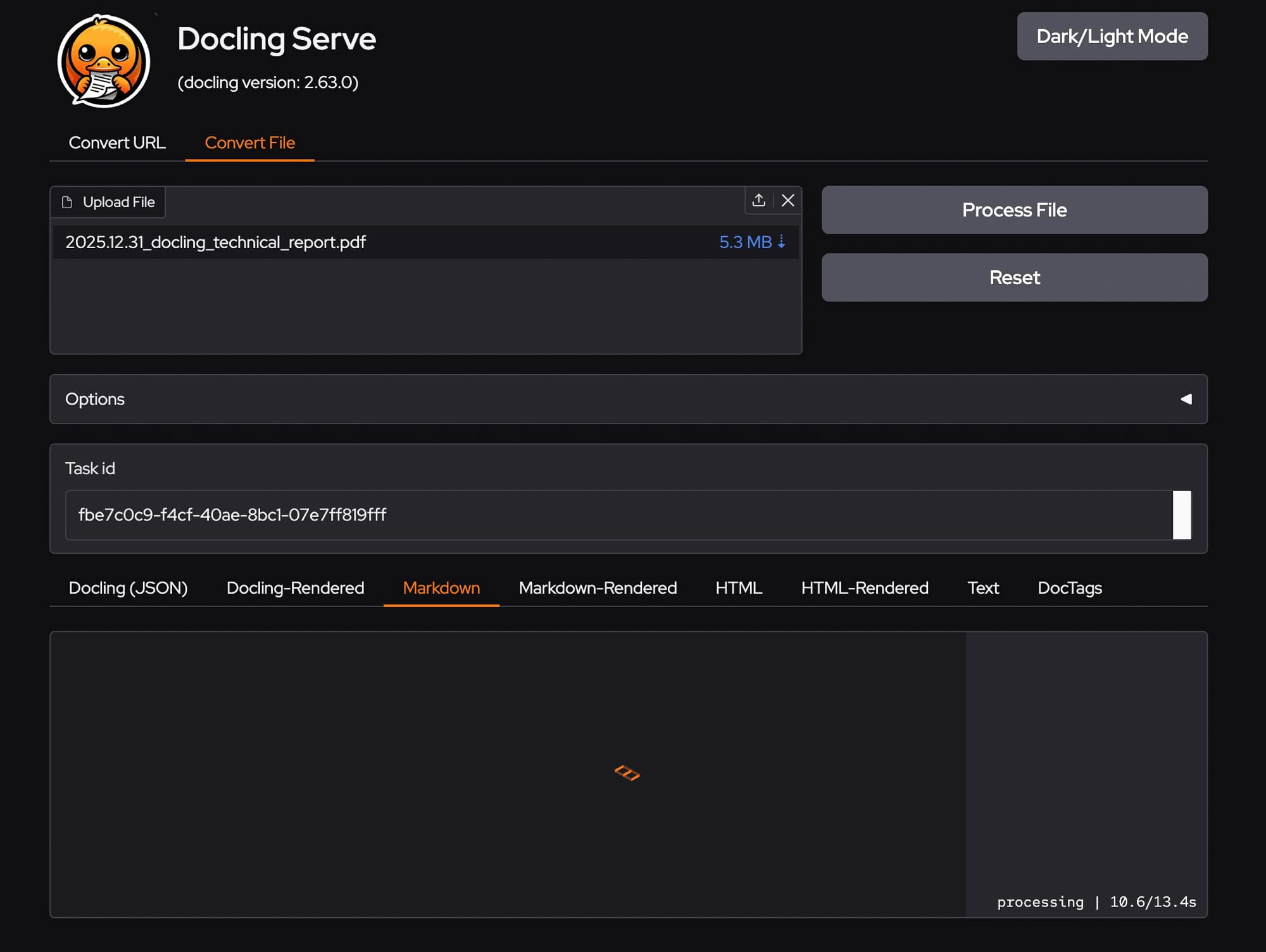The height and width of the screenshot is (952, 1266).
Task: Switch to Markdown-Rendered output
Action: point(597,587)
